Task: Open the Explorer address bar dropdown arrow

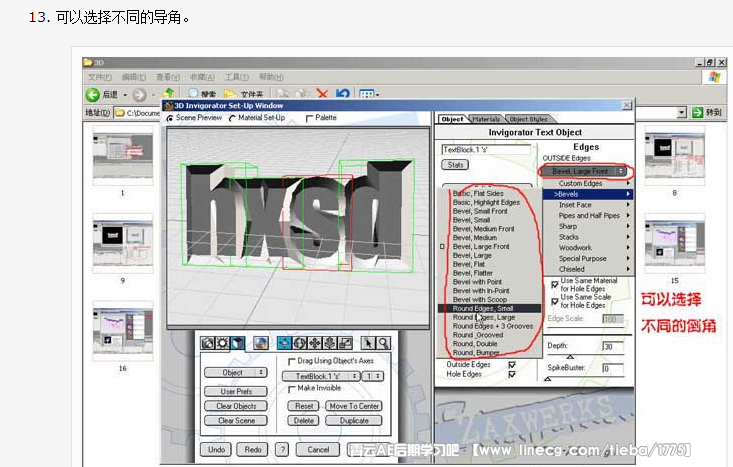Action: coord(682,112)
